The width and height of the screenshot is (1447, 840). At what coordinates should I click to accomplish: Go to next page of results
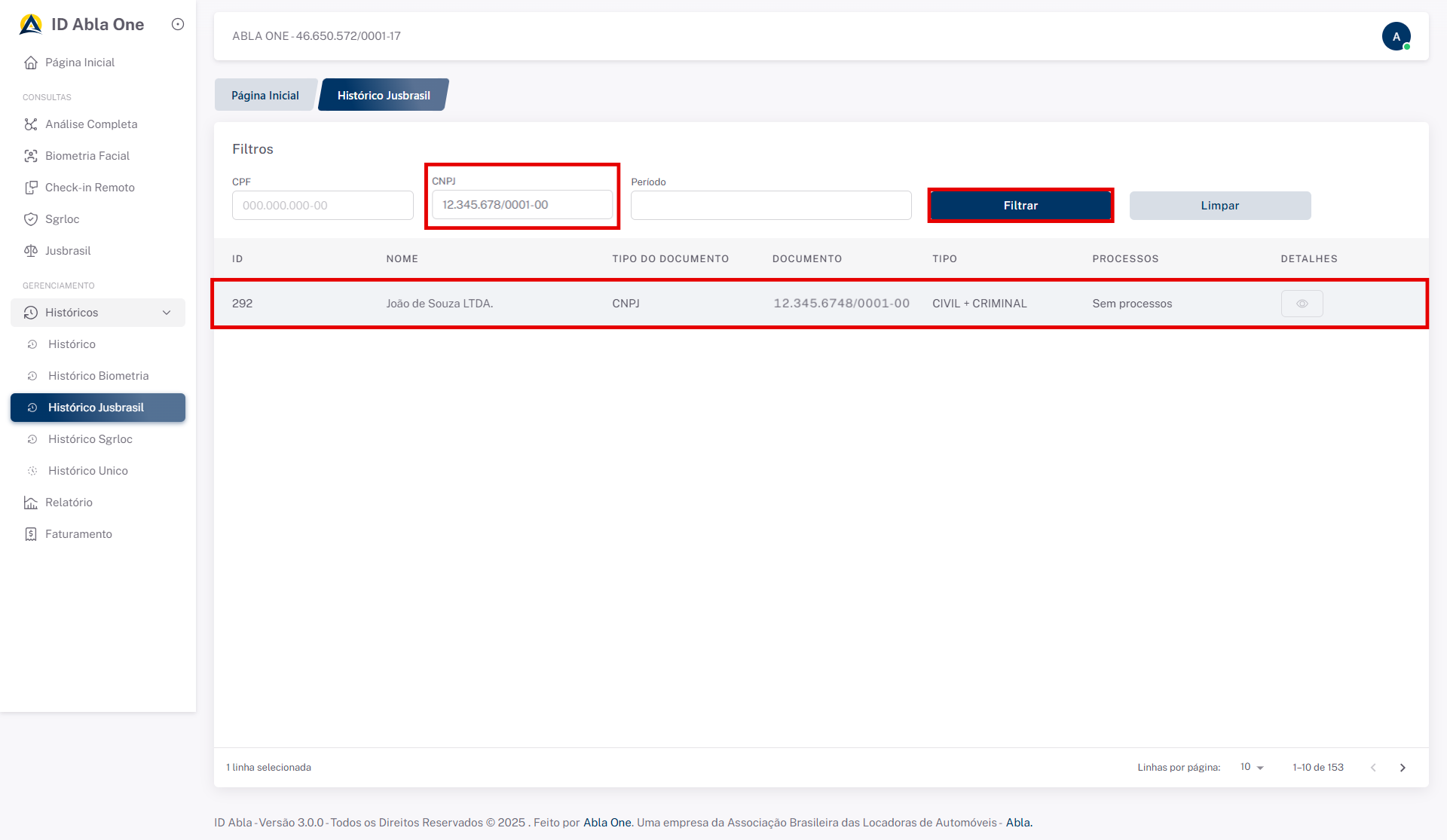(1403, 768)
